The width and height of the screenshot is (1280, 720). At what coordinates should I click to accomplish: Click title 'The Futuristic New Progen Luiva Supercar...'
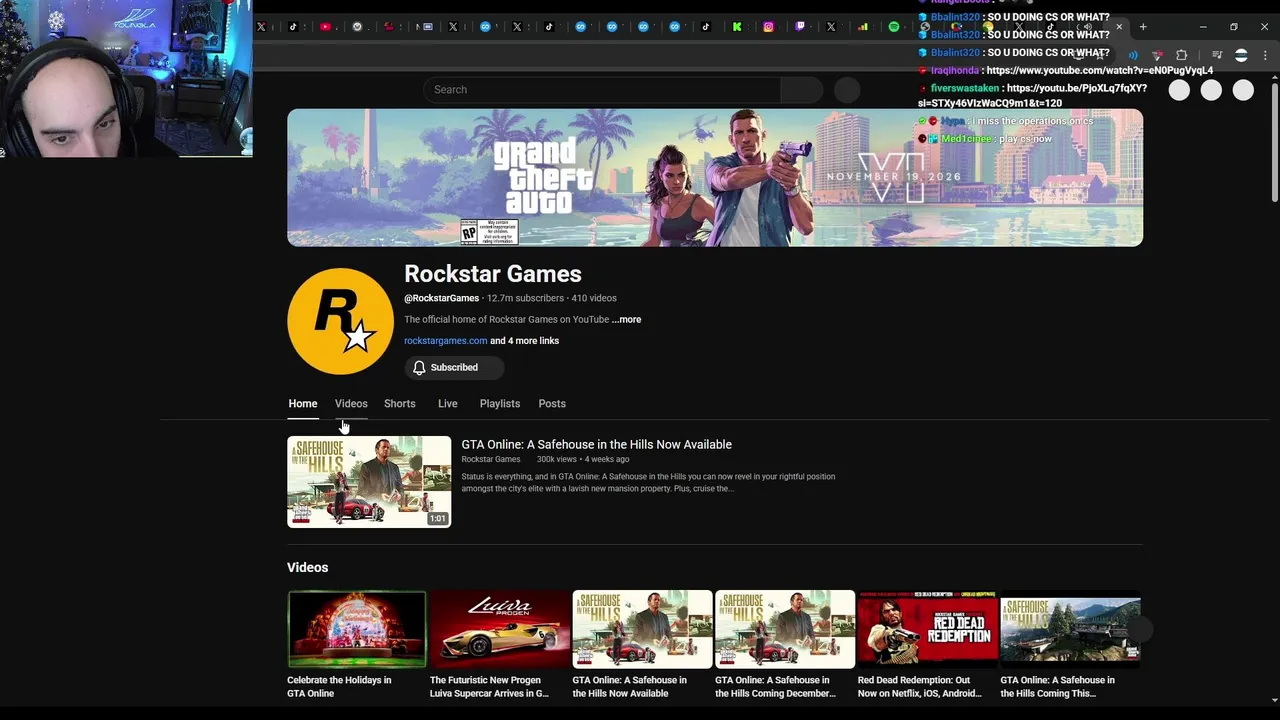click(489, 687)
